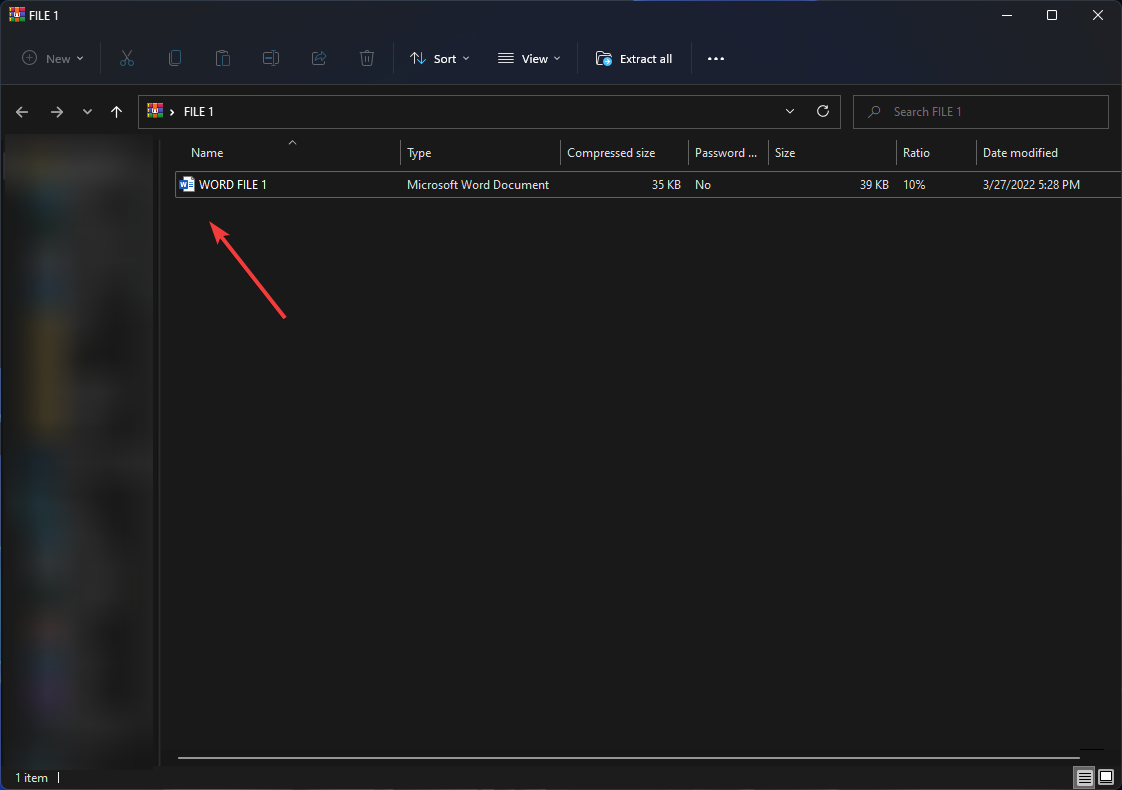Image resolution: width=1122 pixels, height=790 pixels.
Task: Open the Sort options menu
Action: point(439,59)
